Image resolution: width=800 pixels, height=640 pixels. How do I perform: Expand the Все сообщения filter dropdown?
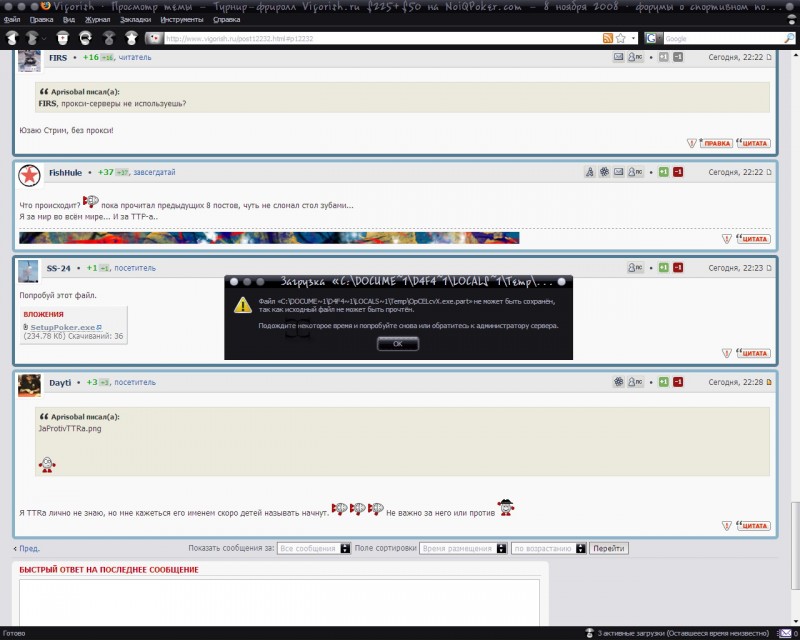click(x=314, y=548)
